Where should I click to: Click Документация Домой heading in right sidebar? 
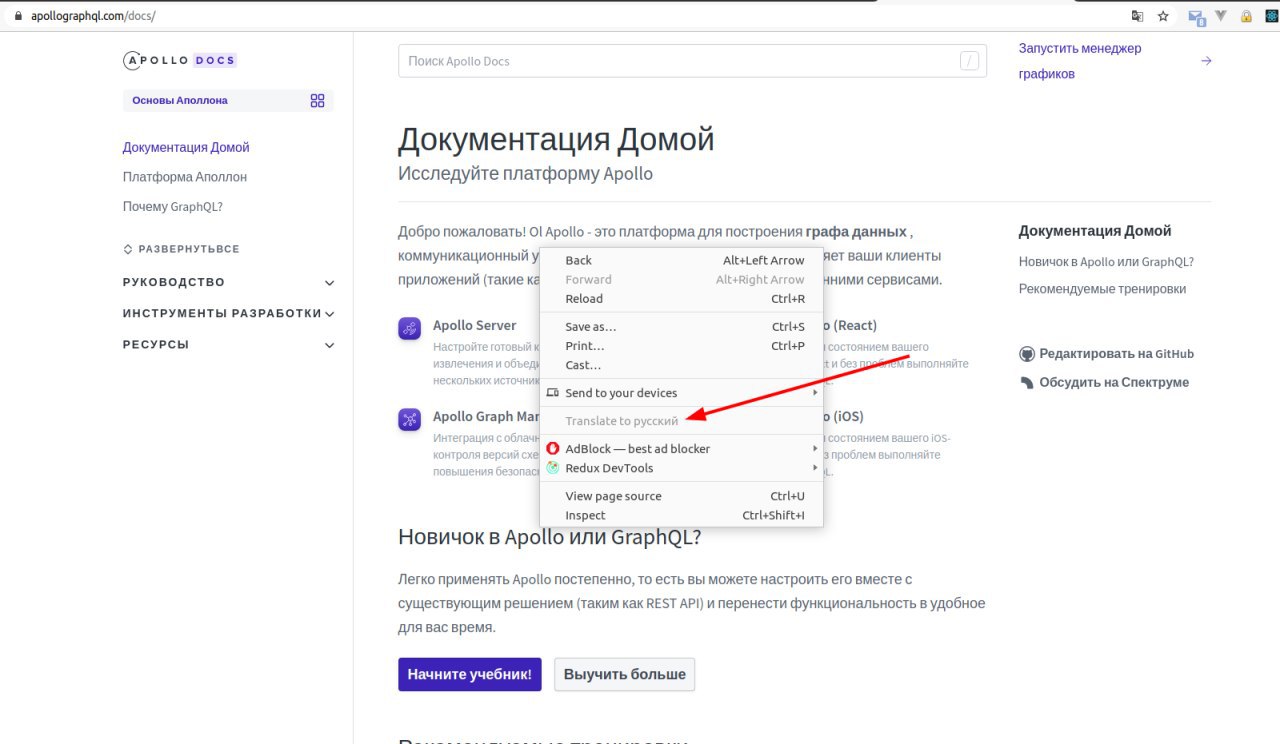[x=1095, y=231]
